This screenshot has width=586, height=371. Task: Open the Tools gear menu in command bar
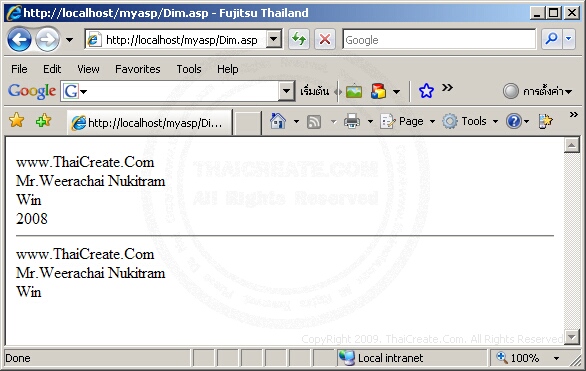pyautogui.click(x=470, y=121)
